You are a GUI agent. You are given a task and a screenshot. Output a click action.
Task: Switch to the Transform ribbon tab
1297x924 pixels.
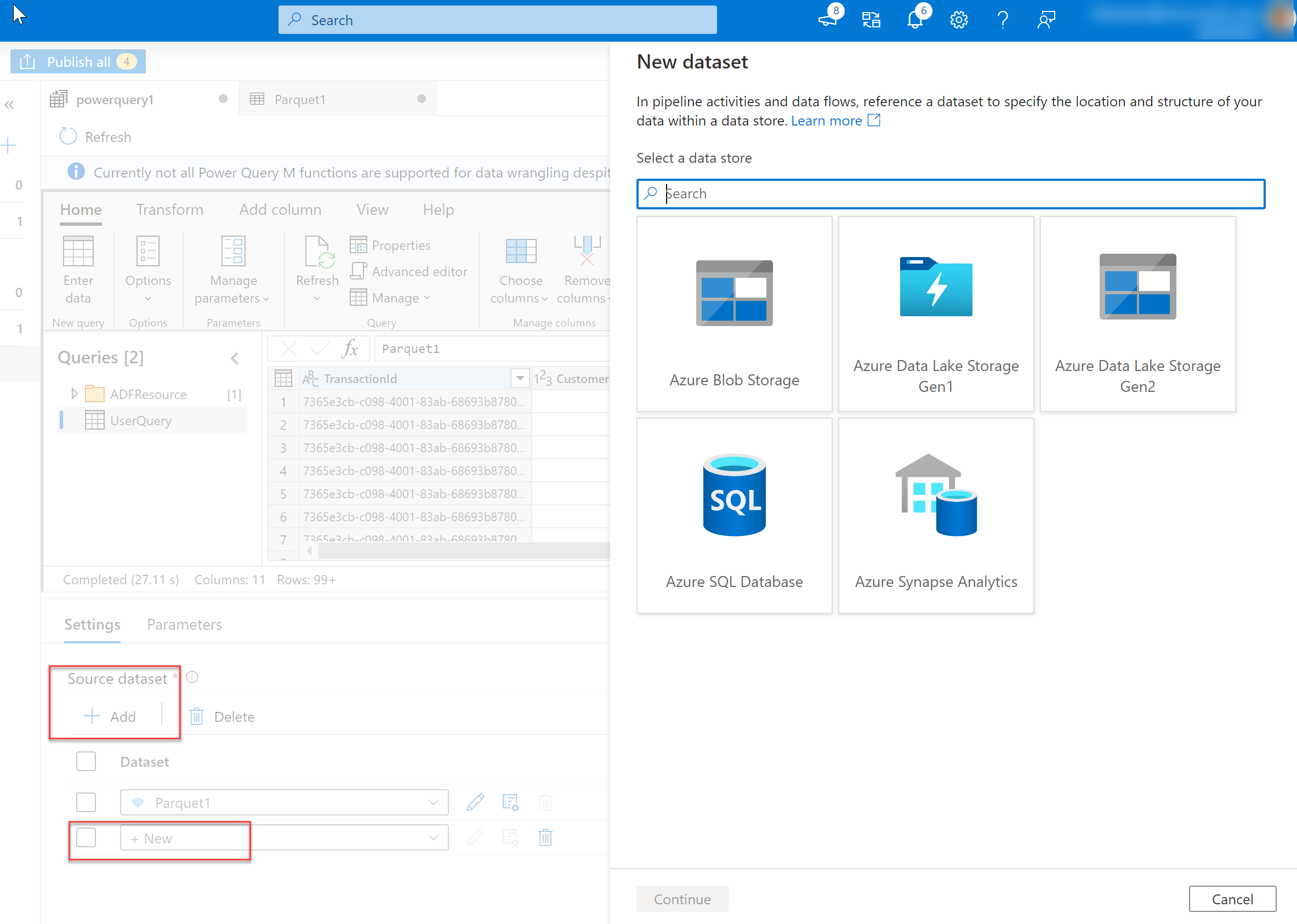[169, 209]
